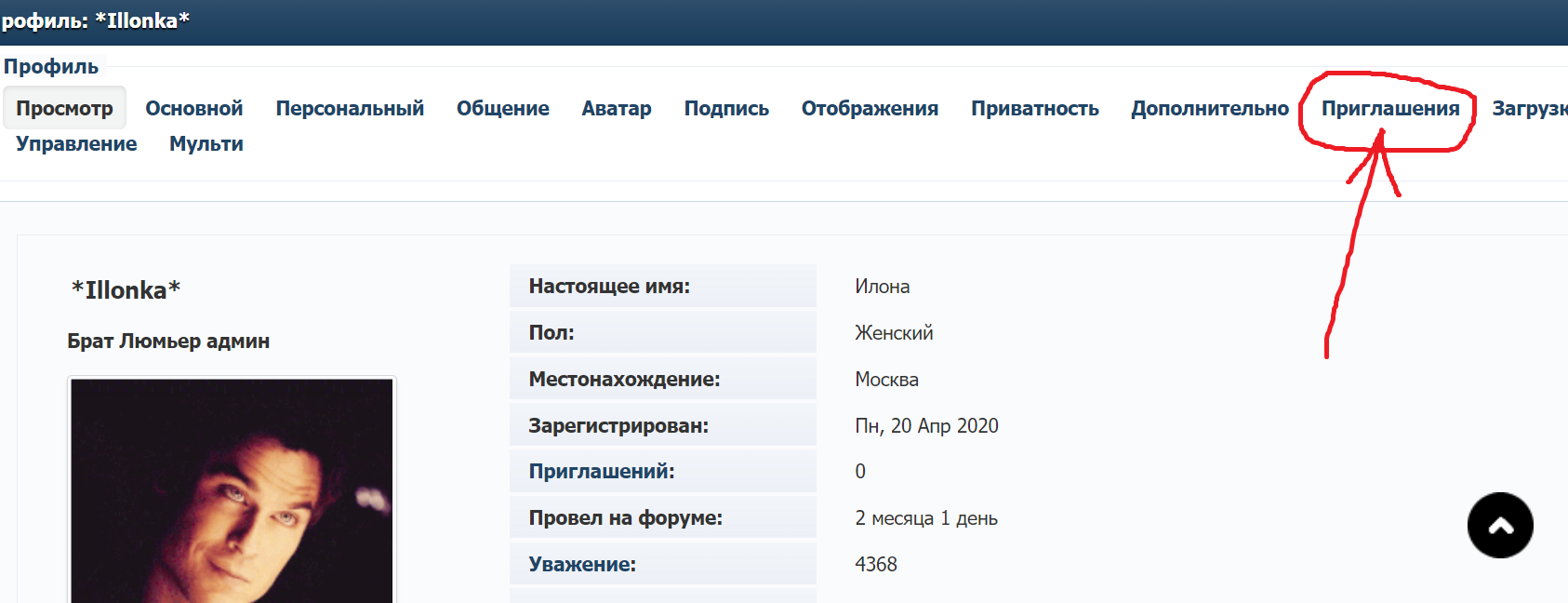Click the Уважение value 4368
The height and width of the screenshot is (603, 1568).
[875, 565]
